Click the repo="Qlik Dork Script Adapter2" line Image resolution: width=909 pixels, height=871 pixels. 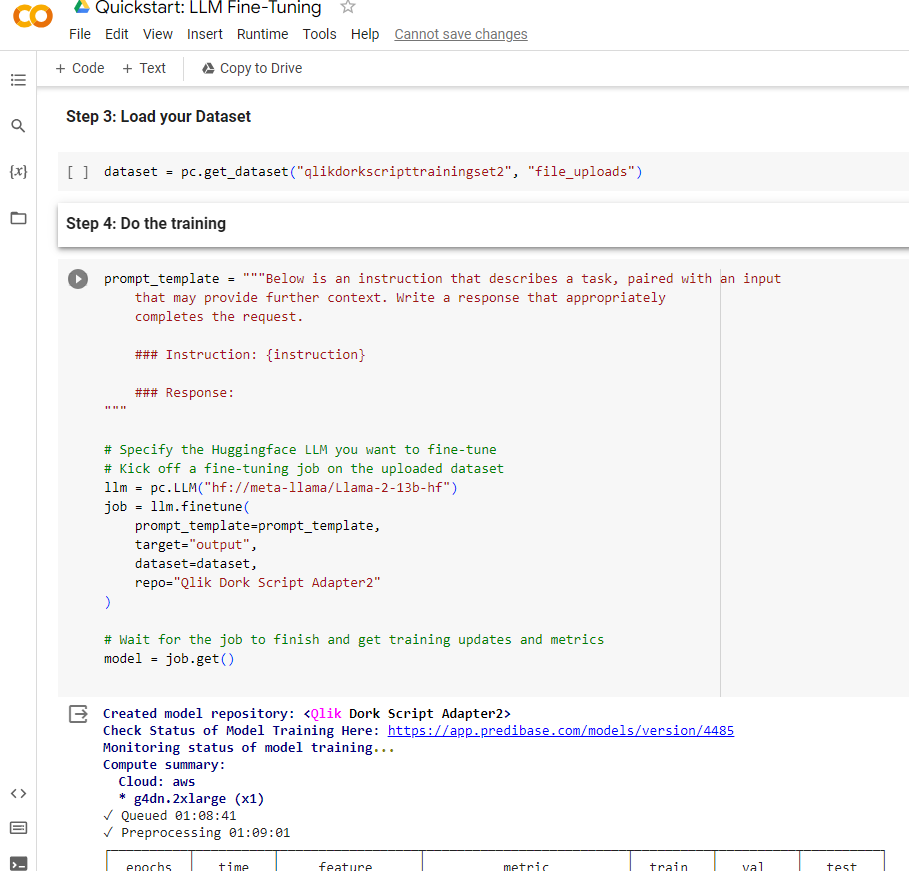point(257,583)
